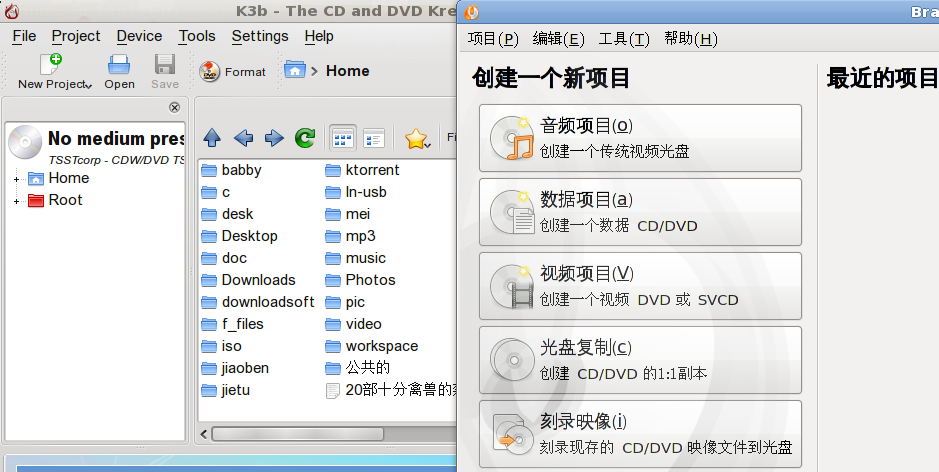Click the horizontal scrollbar in file list

(298, 434)
